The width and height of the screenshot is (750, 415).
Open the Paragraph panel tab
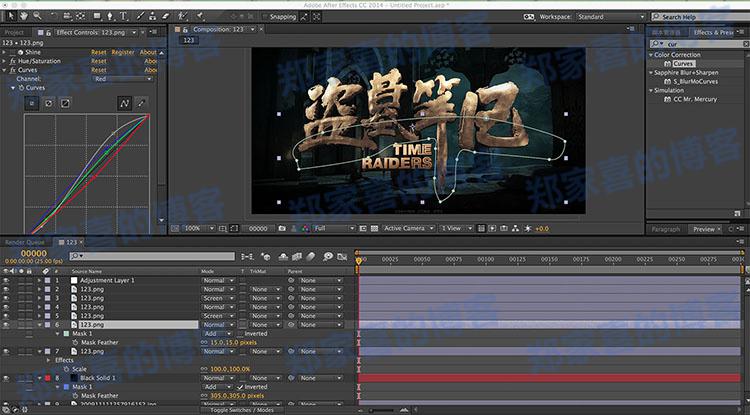666,229
